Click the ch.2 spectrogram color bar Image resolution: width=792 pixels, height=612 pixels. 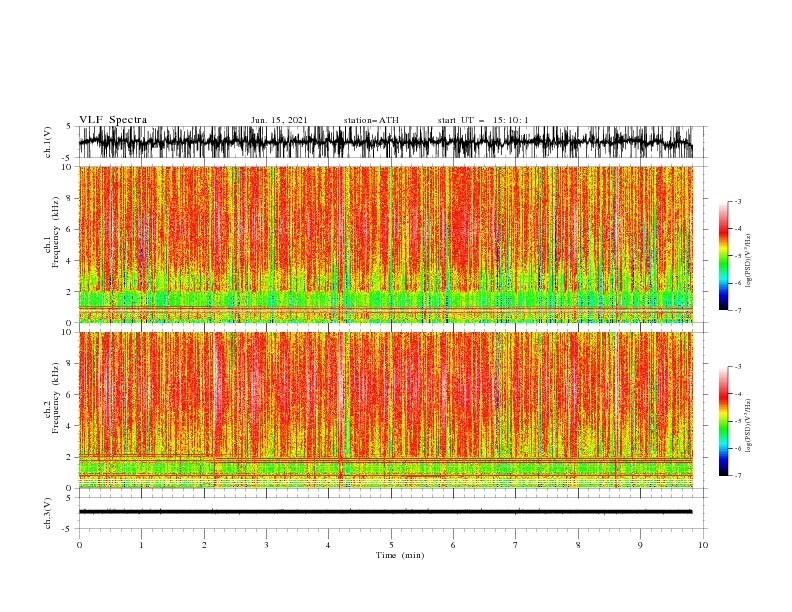[x=723, y=421]
